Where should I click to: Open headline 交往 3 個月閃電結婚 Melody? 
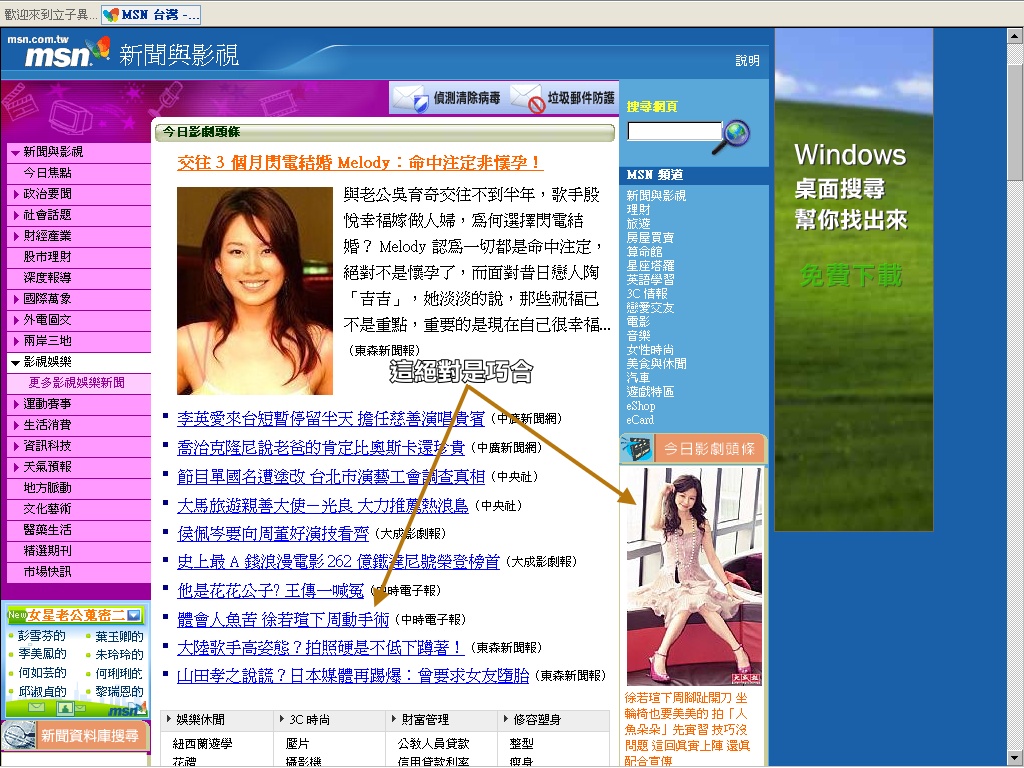coord(360,163)
